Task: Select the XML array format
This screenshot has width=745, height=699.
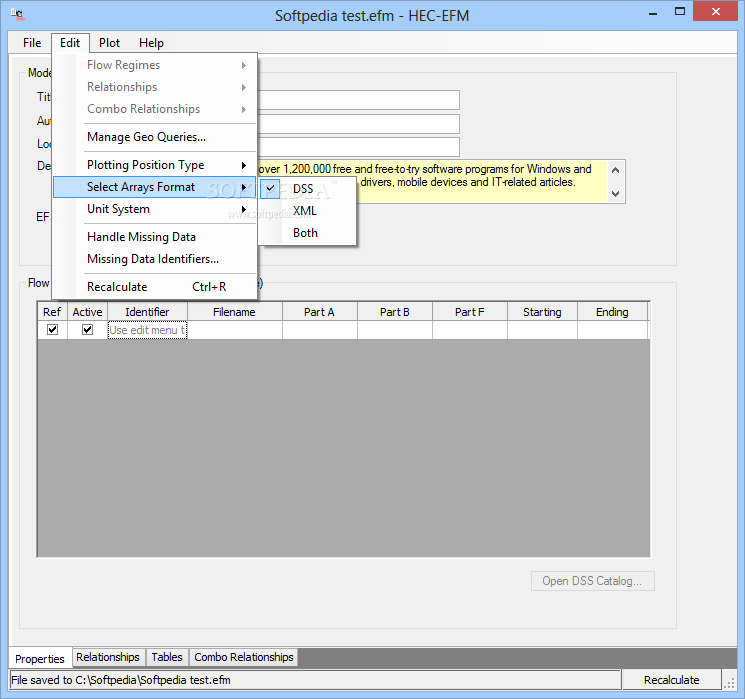Action: 307,211
